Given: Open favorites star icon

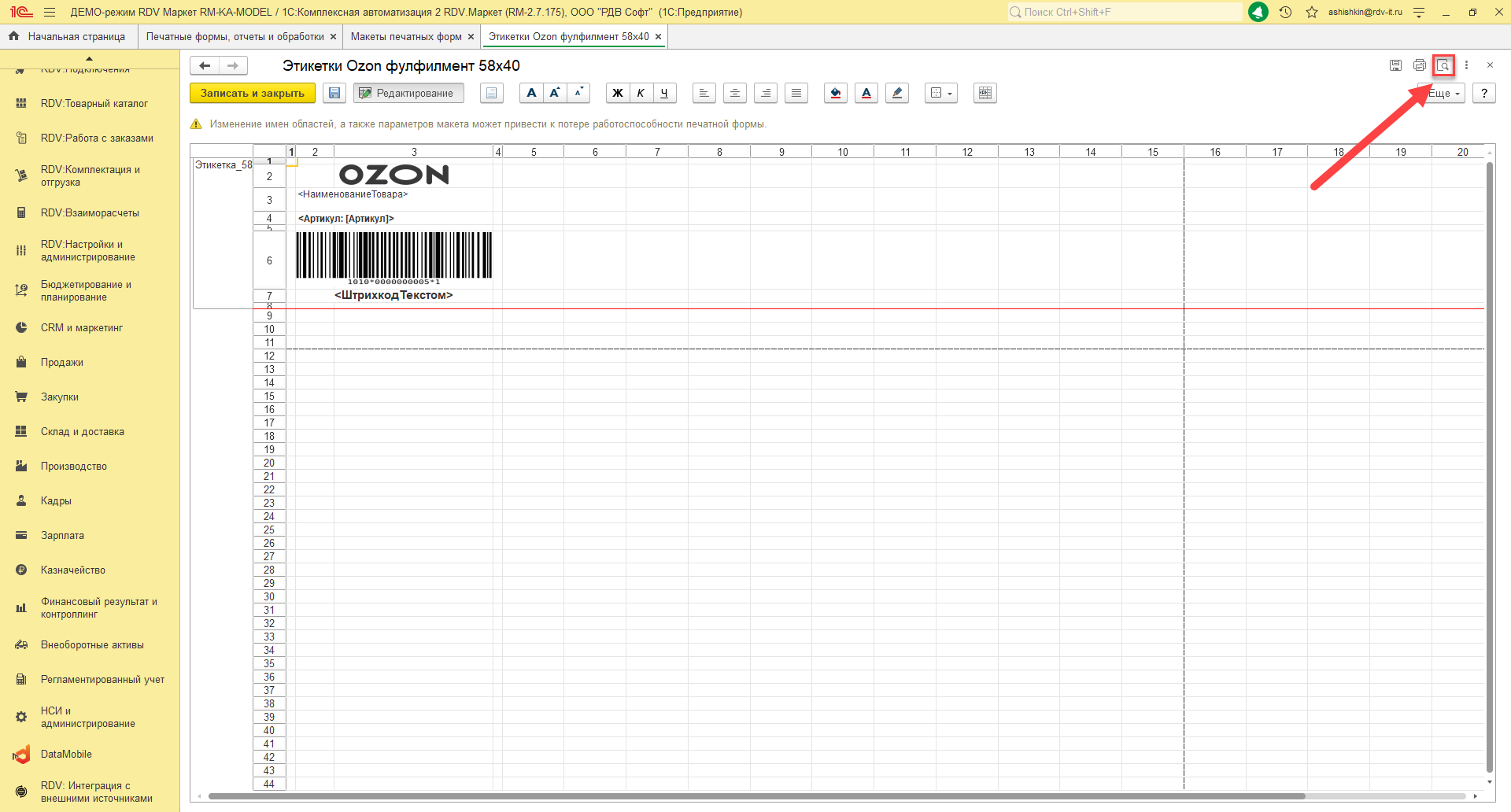Looking at the screenshot, I should pyautogui.click(x=1312, y=12).
